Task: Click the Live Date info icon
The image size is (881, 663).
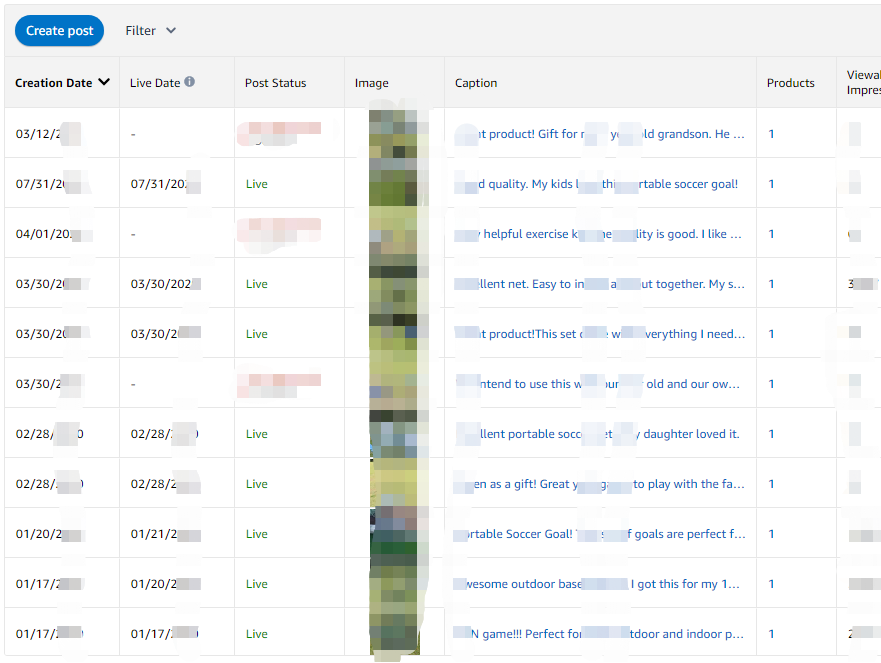Action: tap(189, 83)
